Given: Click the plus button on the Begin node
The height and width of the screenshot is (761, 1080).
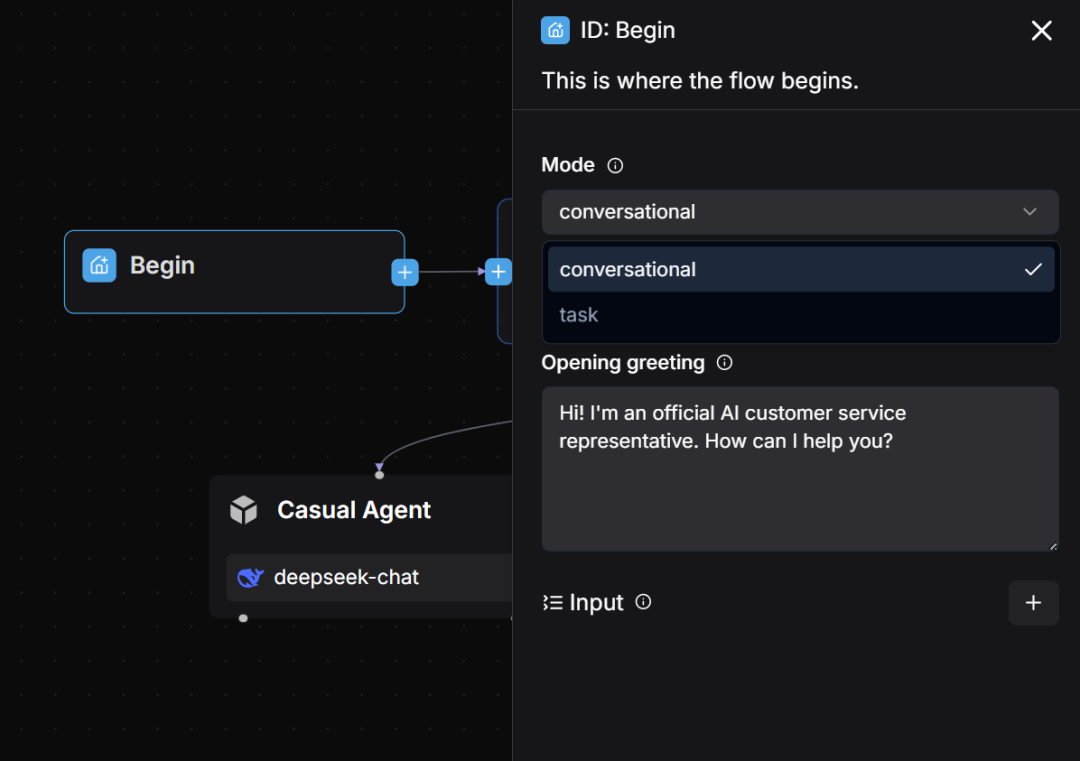Looking at the screenshot, I should 404,271.
